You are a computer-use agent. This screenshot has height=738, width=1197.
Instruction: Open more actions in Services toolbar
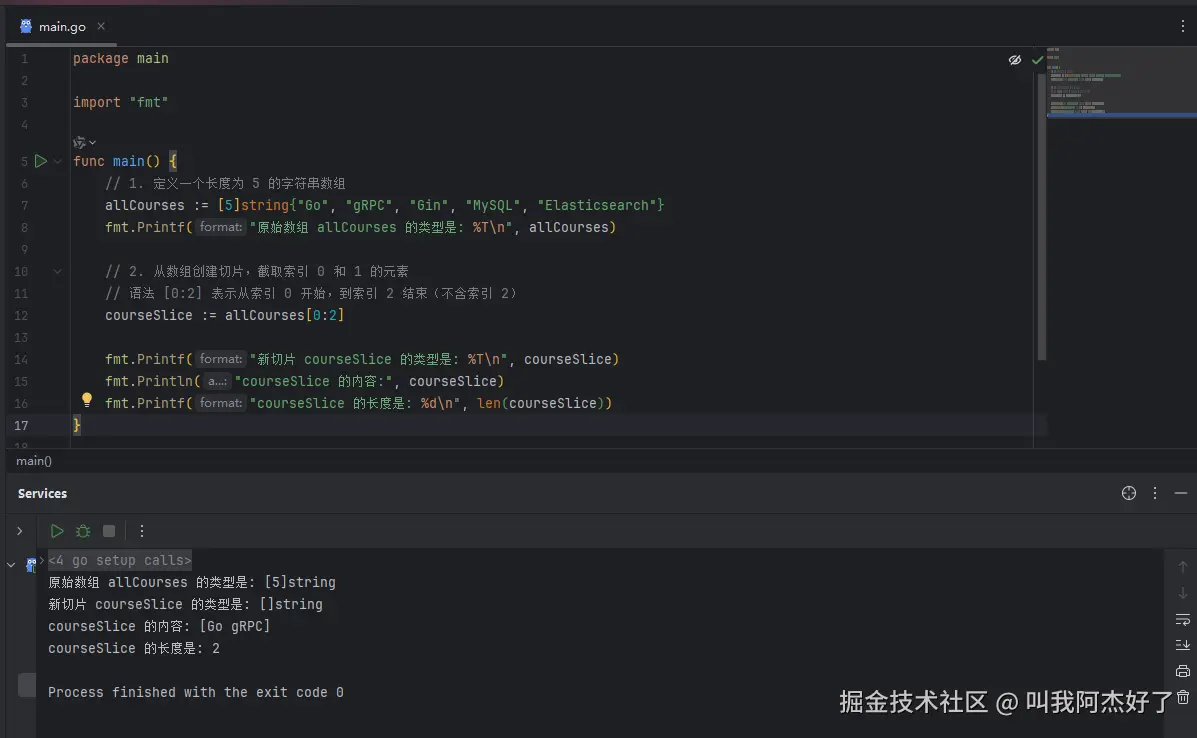(x=141, y=531)
